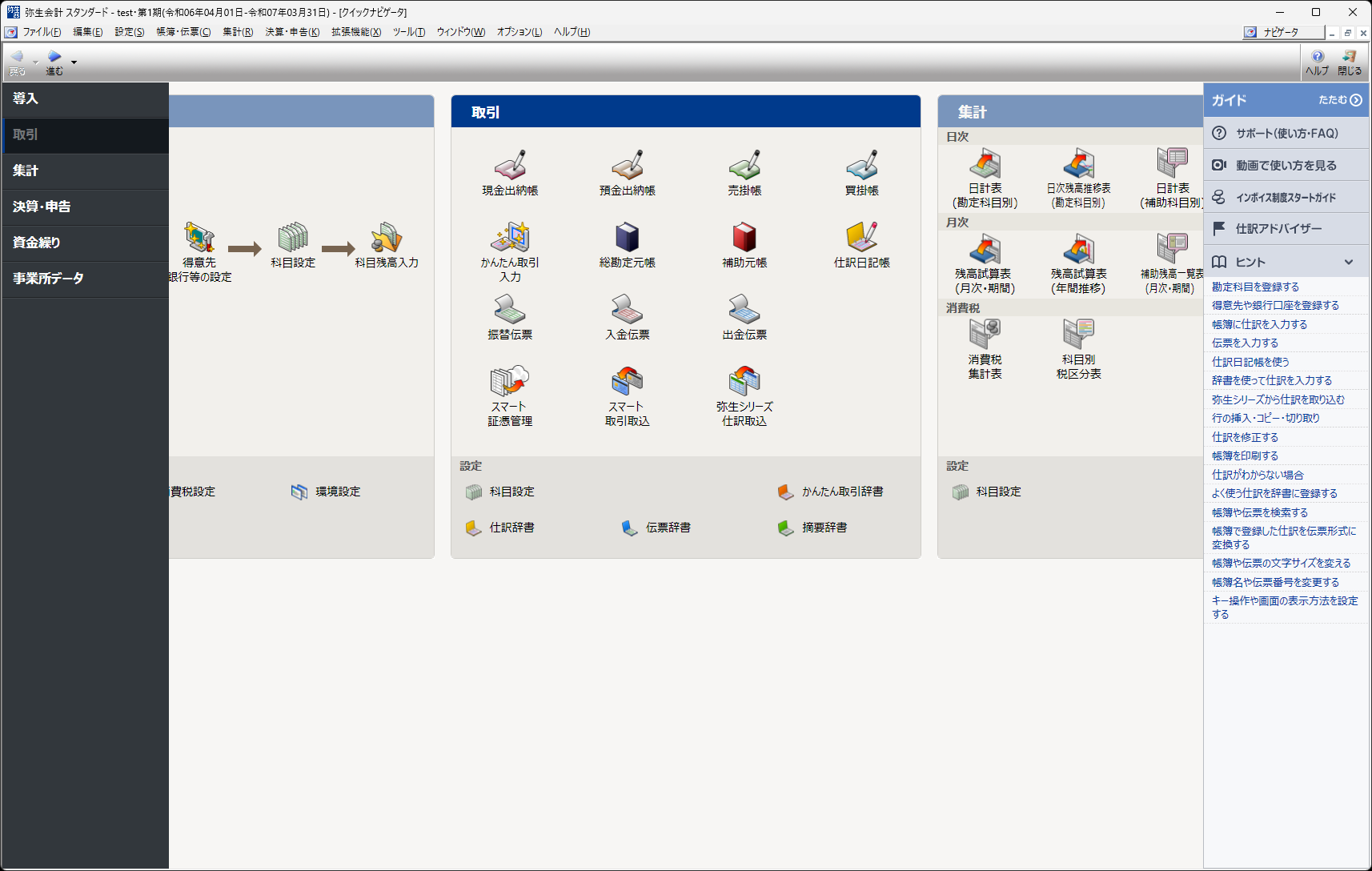Viewport: 1372px width, 871px height.
Task: Open 日計表(補助科目別) report icon
Action: tap(1173, 163)
